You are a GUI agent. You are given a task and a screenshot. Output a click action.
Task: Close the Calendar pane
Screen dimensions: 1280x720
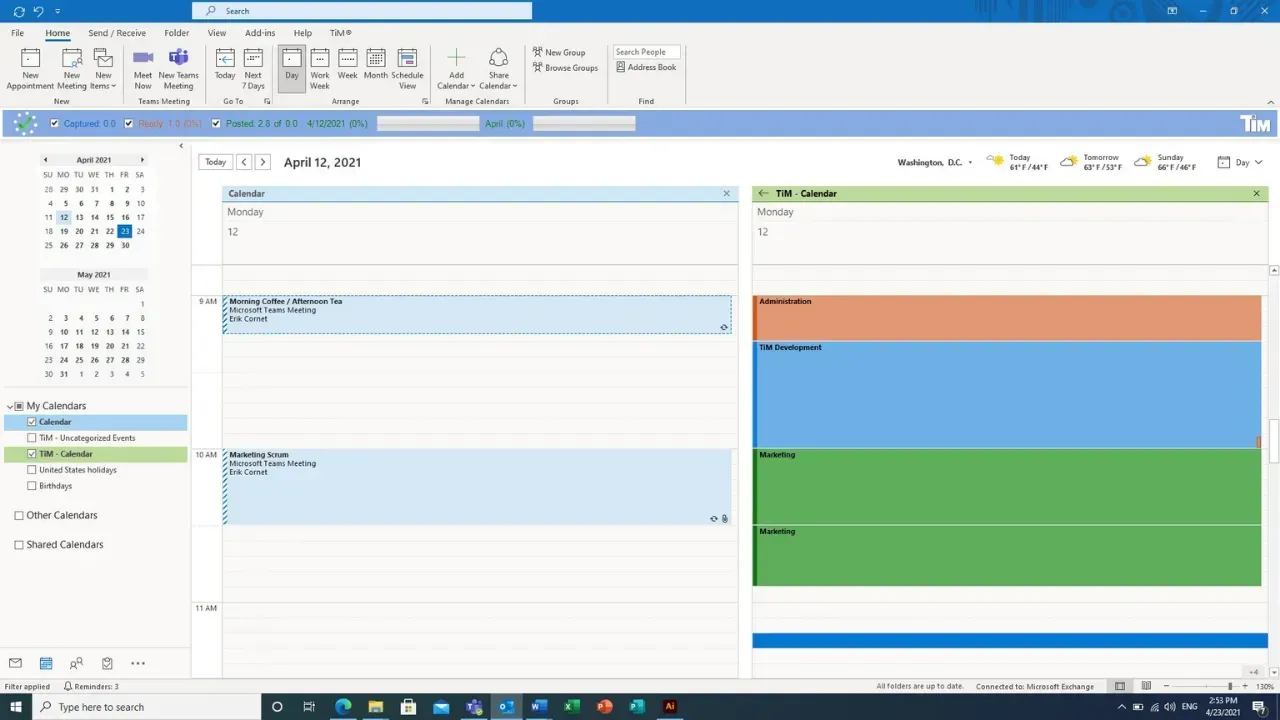[x=727, y=193]
